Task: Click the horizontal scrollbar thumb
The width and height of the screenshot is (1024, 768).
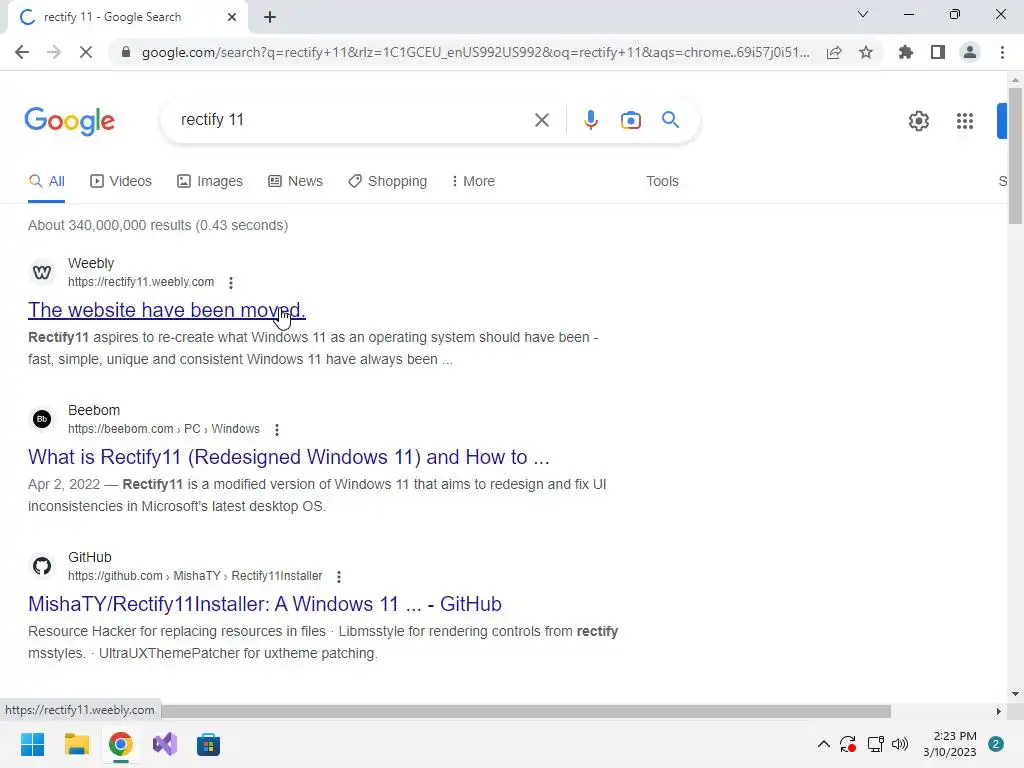Action: point(526,711)
